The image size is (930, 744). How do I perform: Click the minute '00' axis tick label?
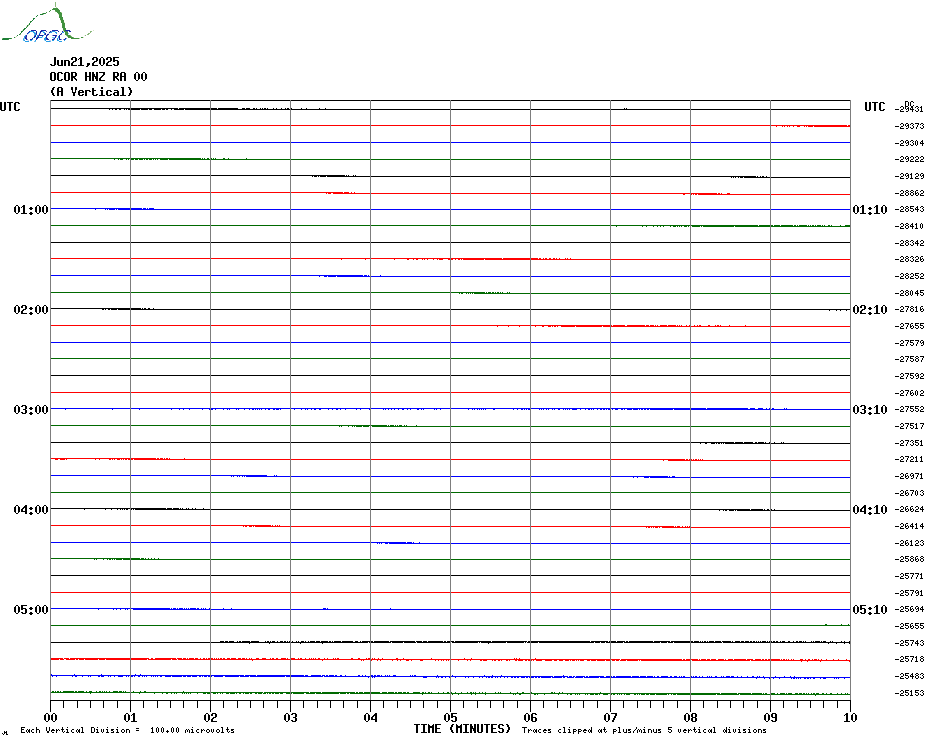click(x=50, y=717)
